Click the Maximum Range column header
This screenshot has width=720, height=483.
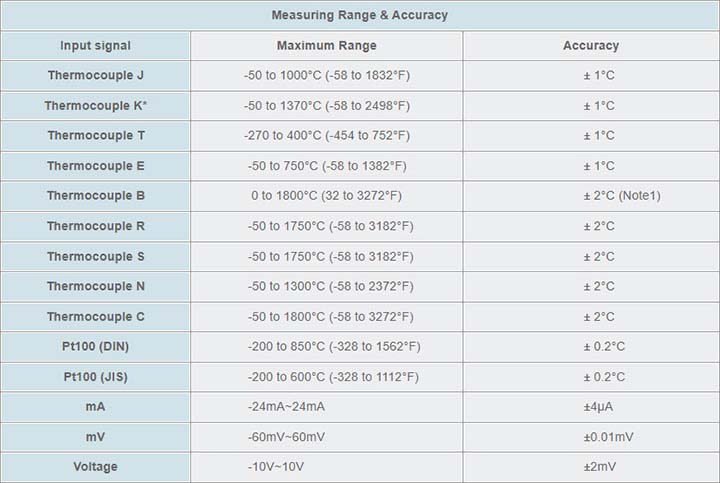click(326, 45)
